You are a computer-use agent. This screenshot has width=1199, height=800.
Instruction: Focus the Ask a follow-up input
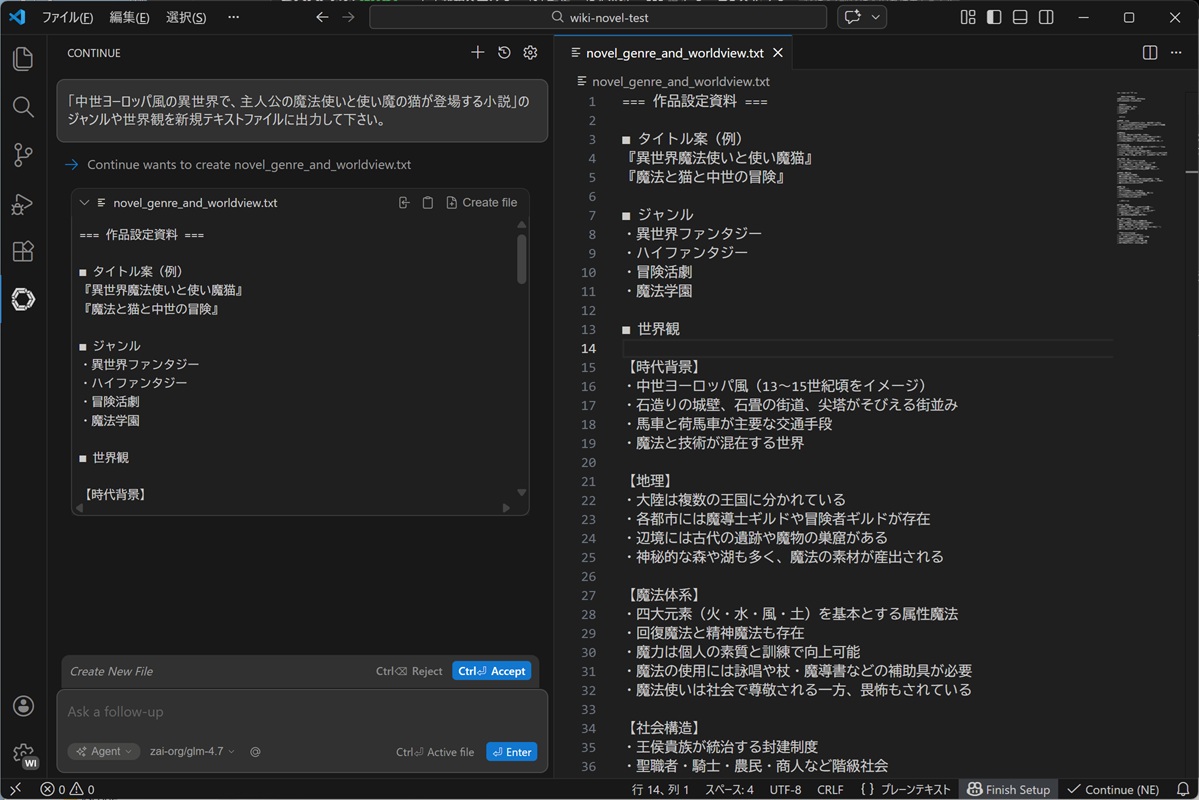(300, 712)
